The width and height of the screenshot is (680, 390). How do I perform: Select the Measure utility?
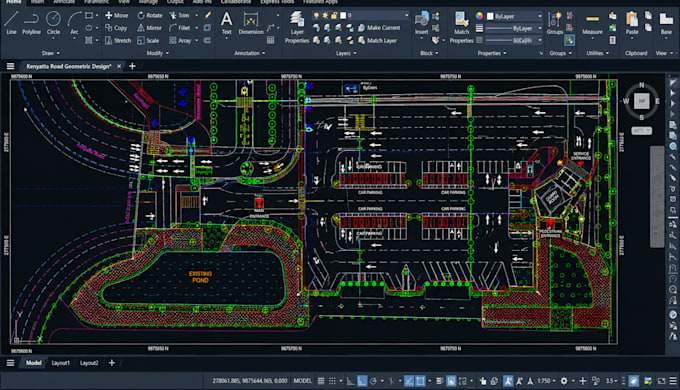point(592,23)
